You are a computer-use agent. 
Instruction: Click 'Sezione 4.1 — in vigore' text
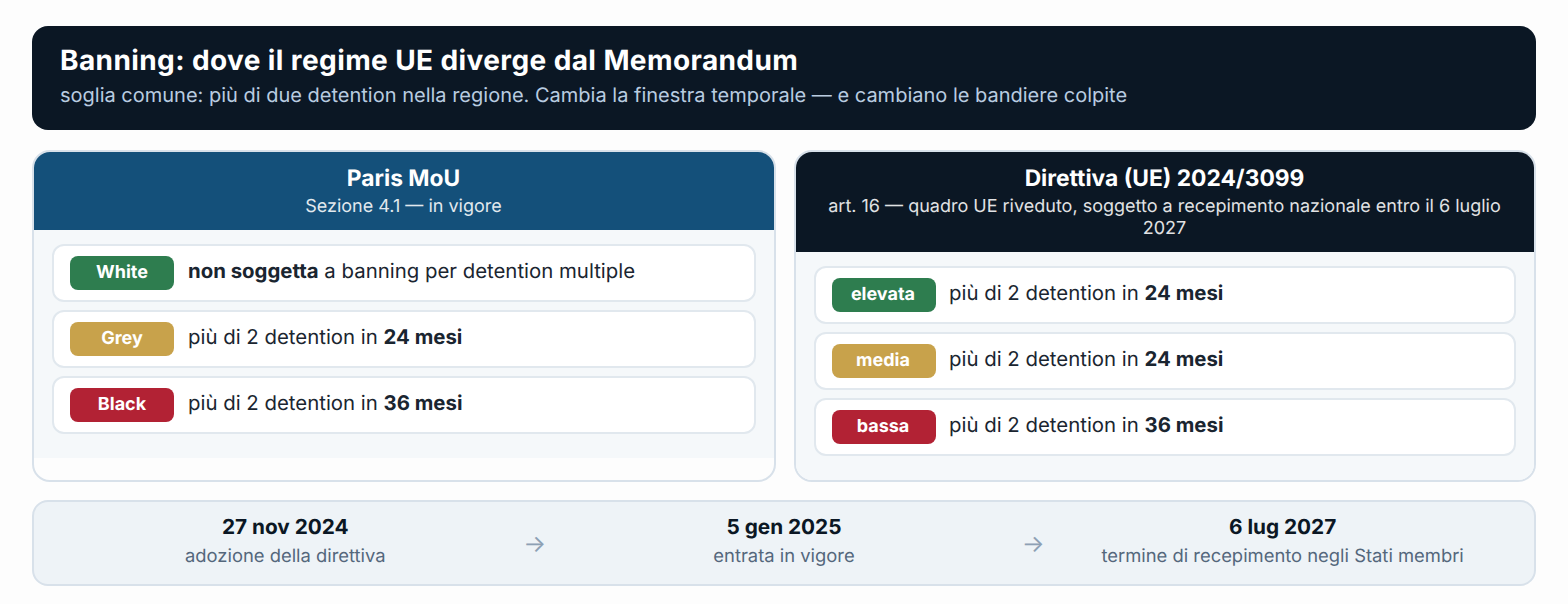[x=403, y=206]
